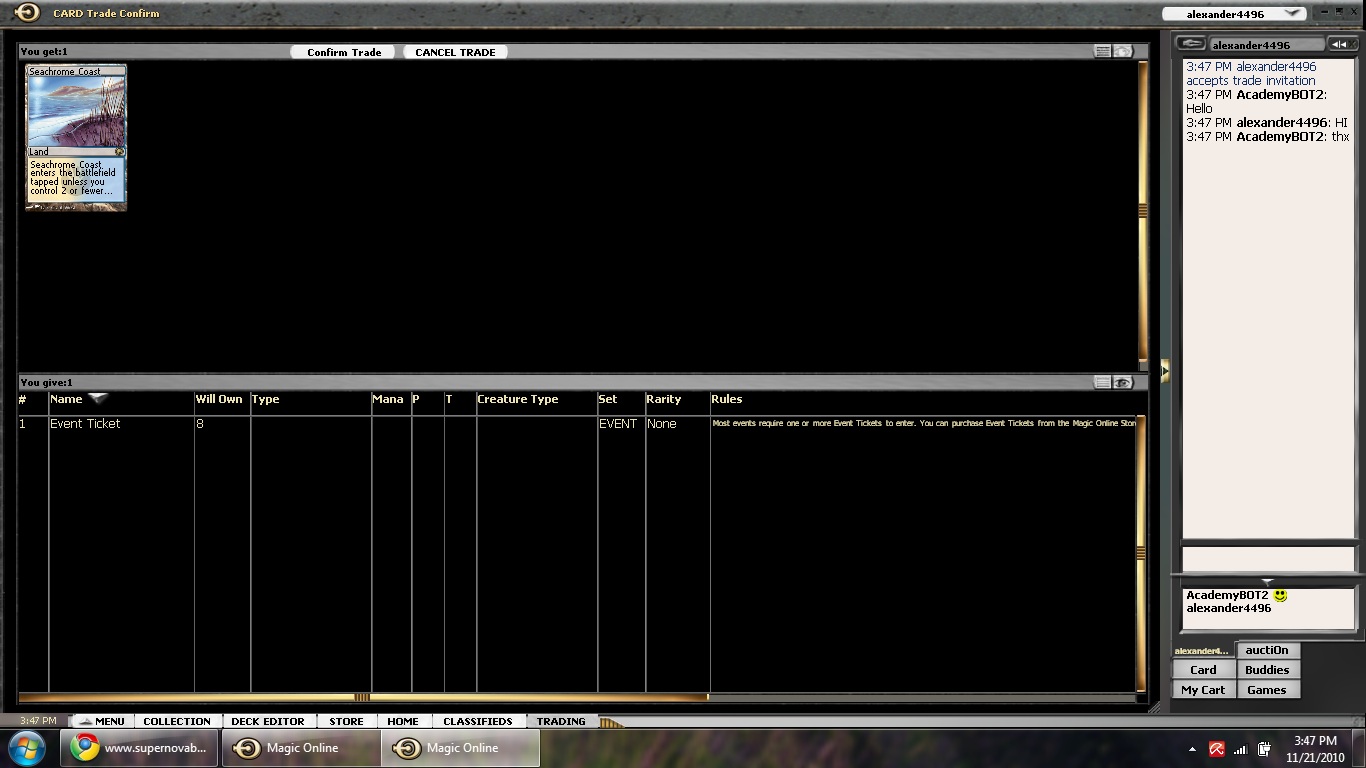Image resolution: width=1366 pixels, height=768 pixels.
Task: Expand the MENU arrow in bottom bar
Action: [x=85, y=721]
